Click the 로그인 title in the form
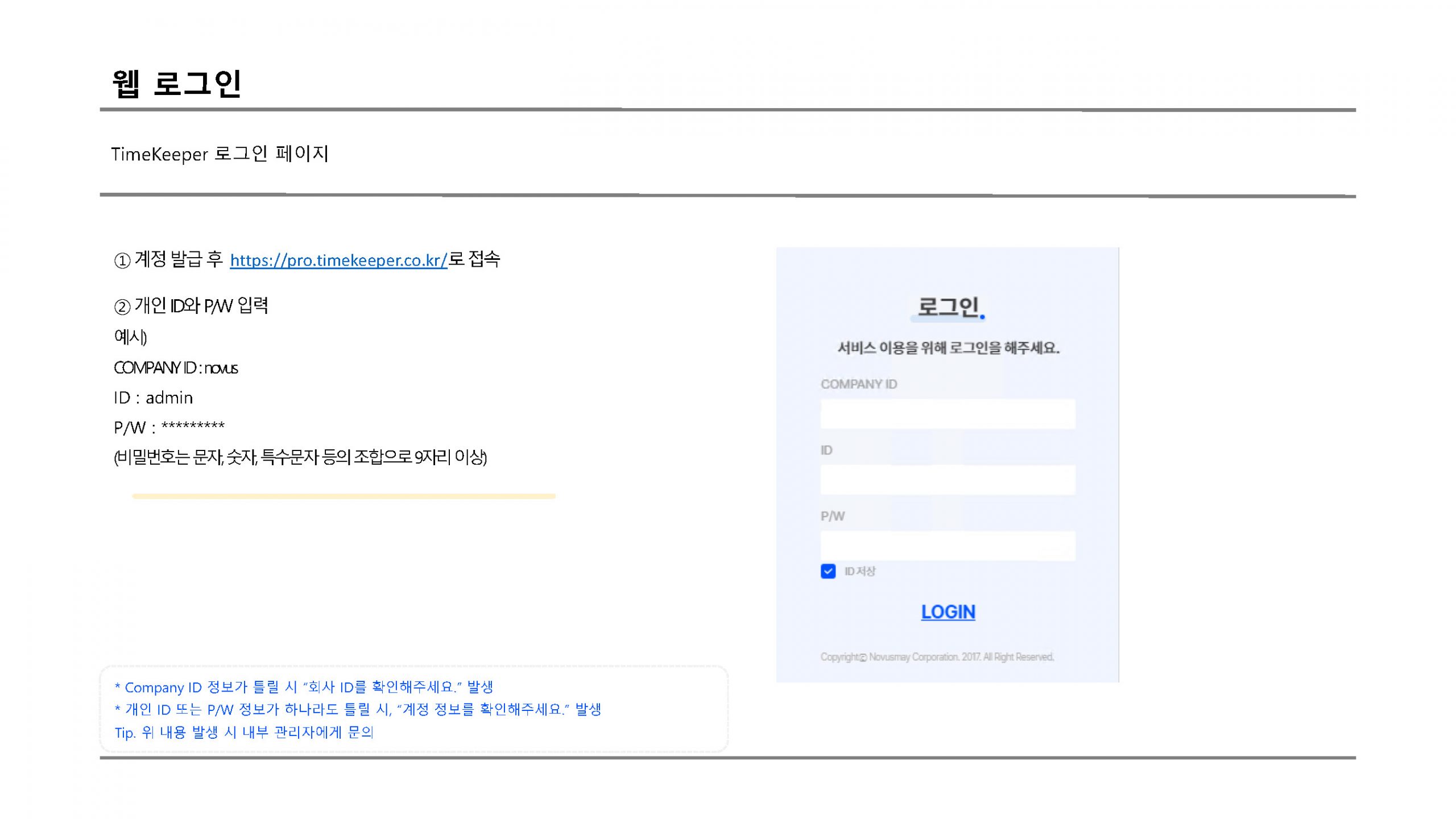Image resolution: width=1456 pixels, height=819 pixels. (x=948, y=307)
